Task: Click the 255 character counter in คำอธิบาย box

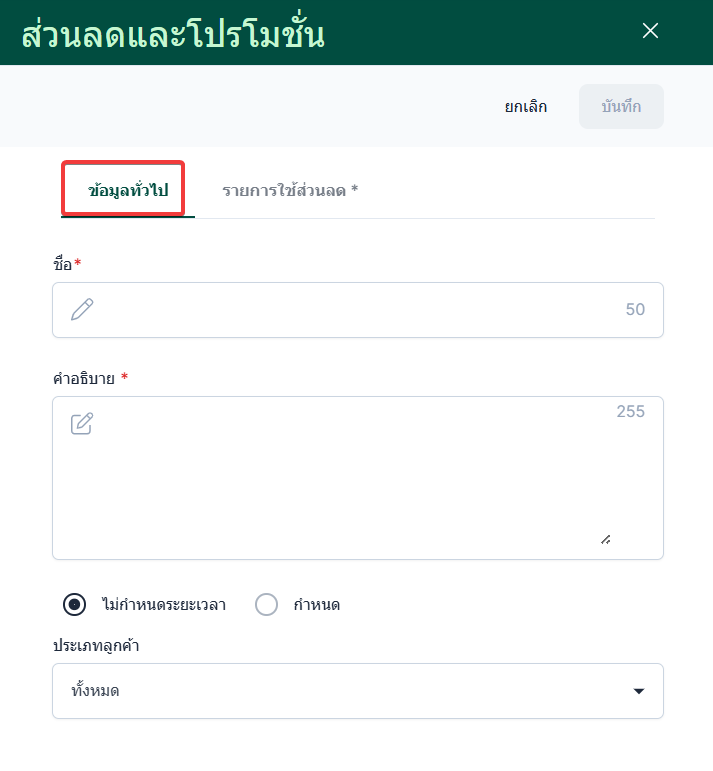Action: pyautogui.click(x=630, y=411)
